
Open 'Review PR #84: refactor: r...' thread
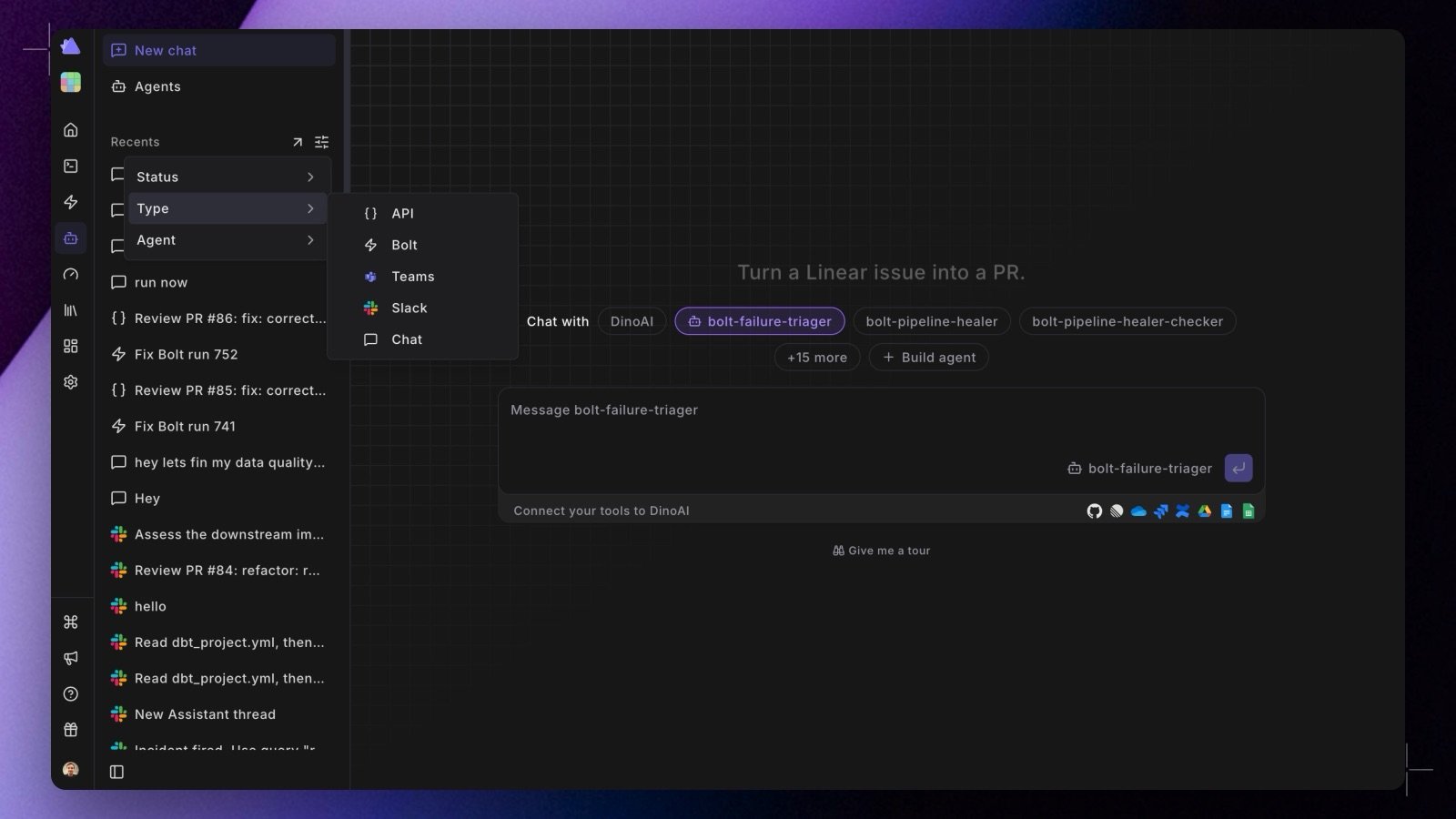click(x=218, y=571)
